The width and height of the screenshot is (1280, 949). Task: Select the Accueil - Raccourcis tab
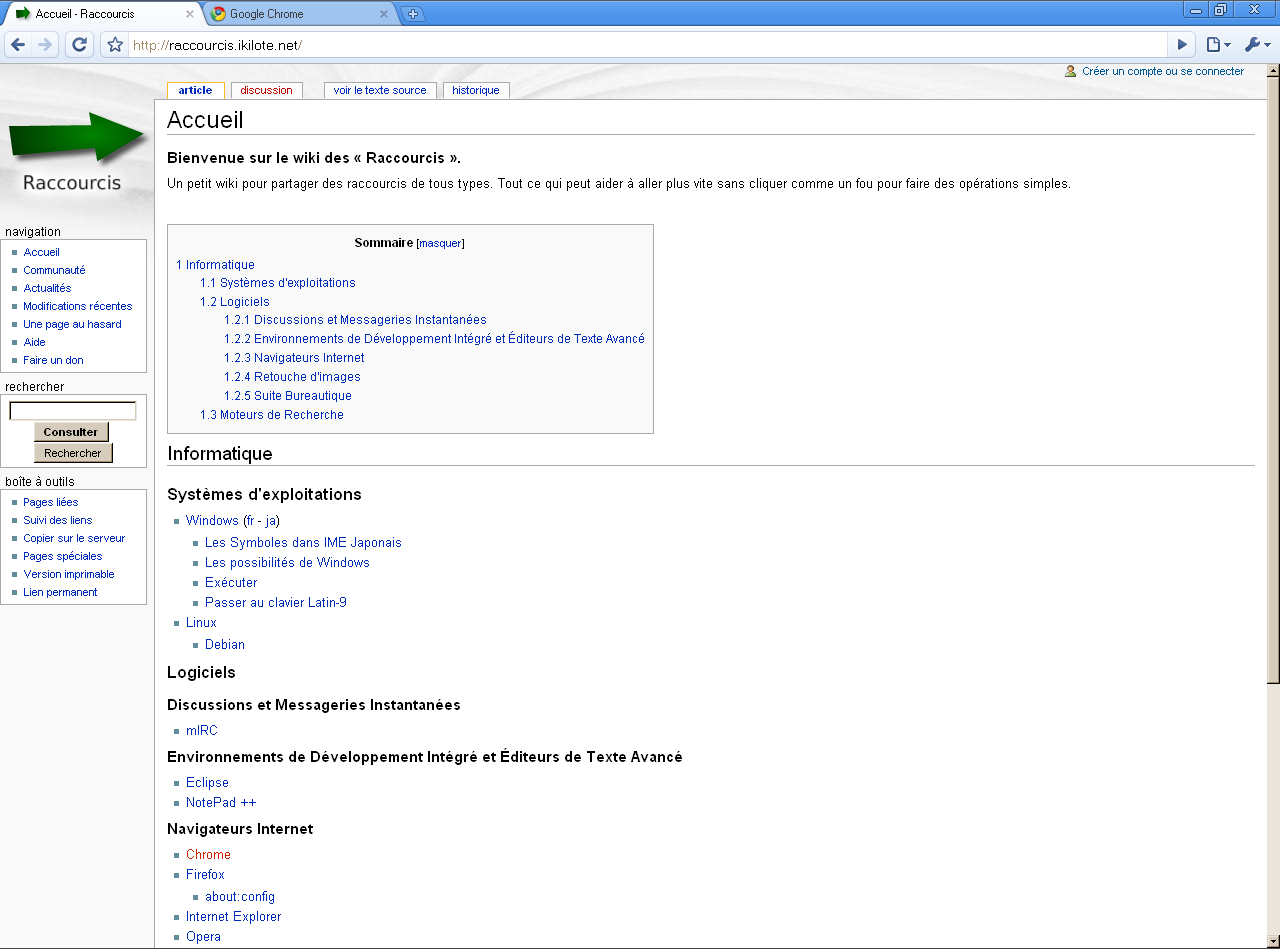[102, 14]
